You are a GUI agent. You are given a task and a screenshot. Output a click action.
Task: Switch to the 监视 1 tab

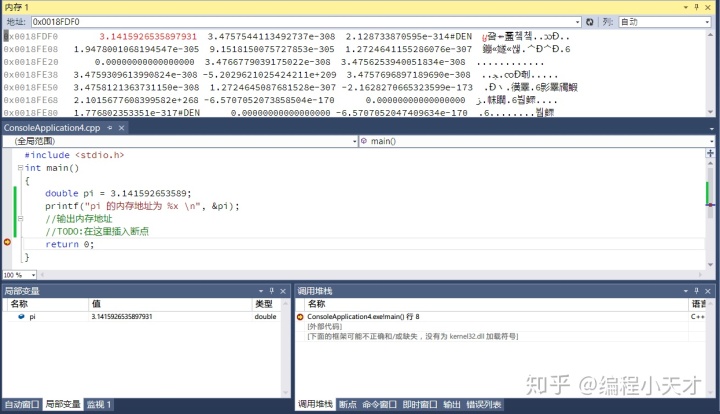point(99,404)
